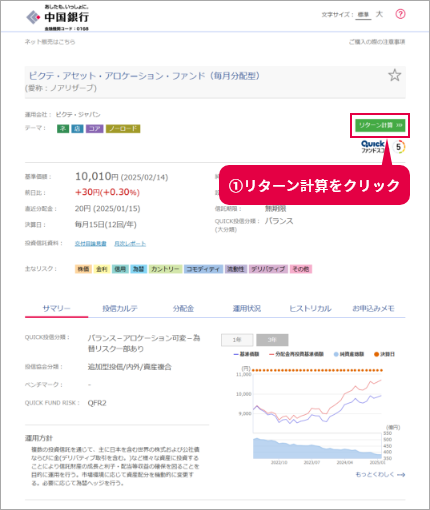Click the 中国銀行 logo

(x=58, y=18)
